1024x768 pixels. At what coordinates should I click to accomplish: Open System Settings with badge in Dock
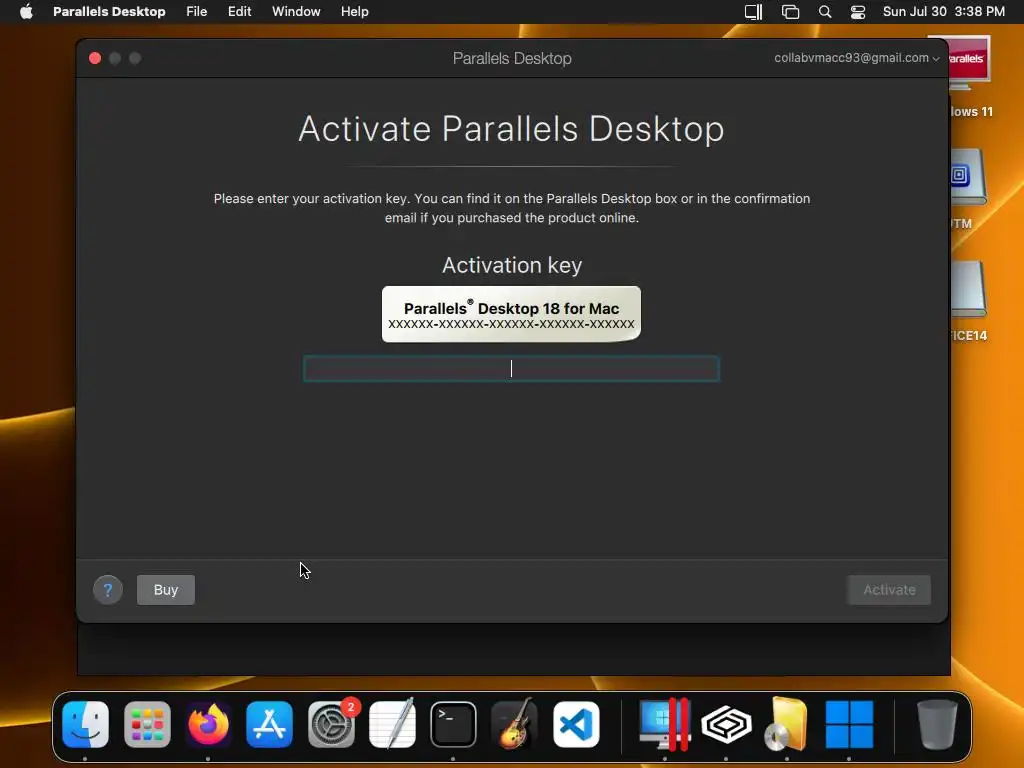pos(331,724)
